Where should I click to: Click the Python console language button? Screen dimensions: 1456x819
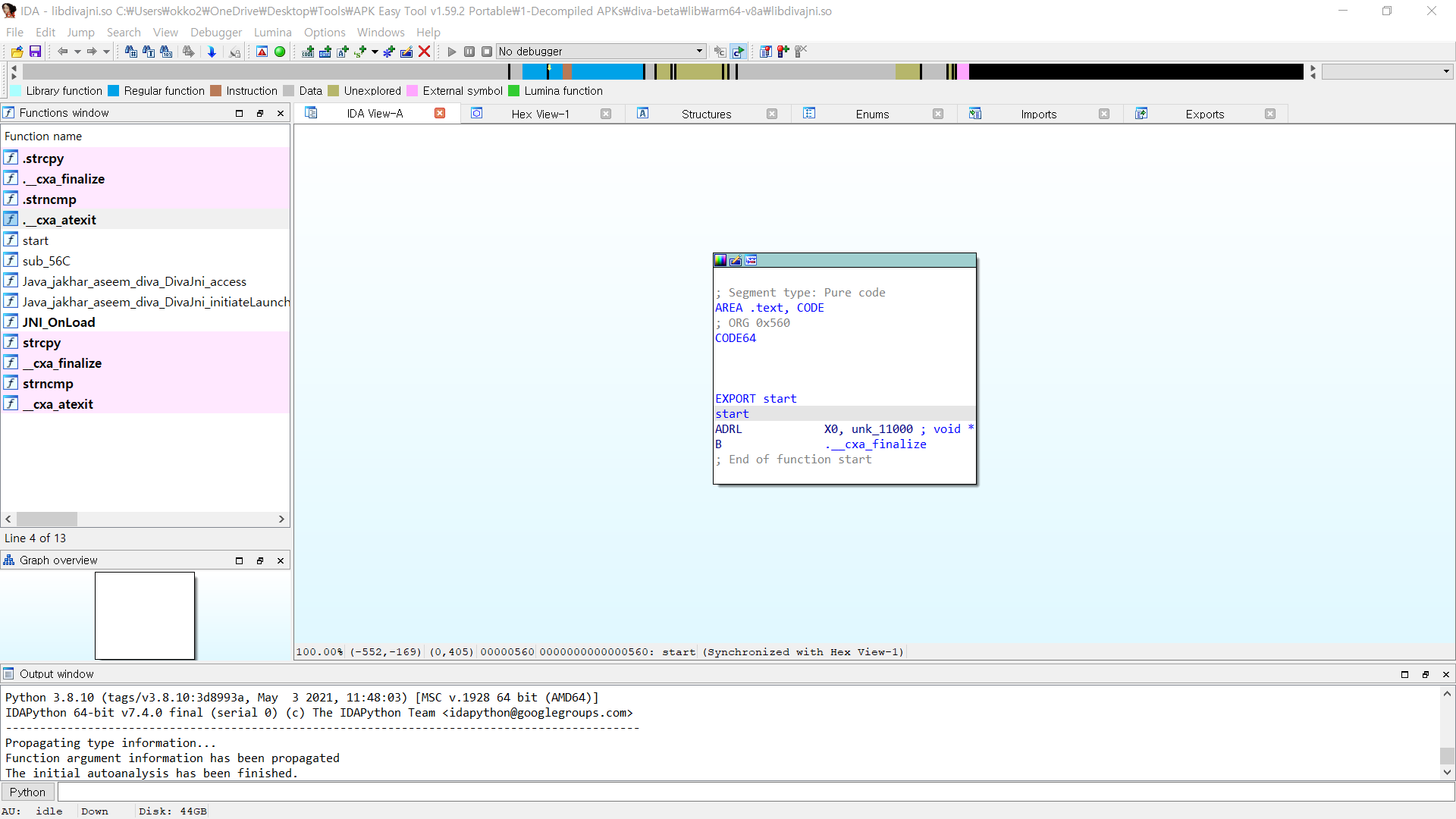[27, 792]
